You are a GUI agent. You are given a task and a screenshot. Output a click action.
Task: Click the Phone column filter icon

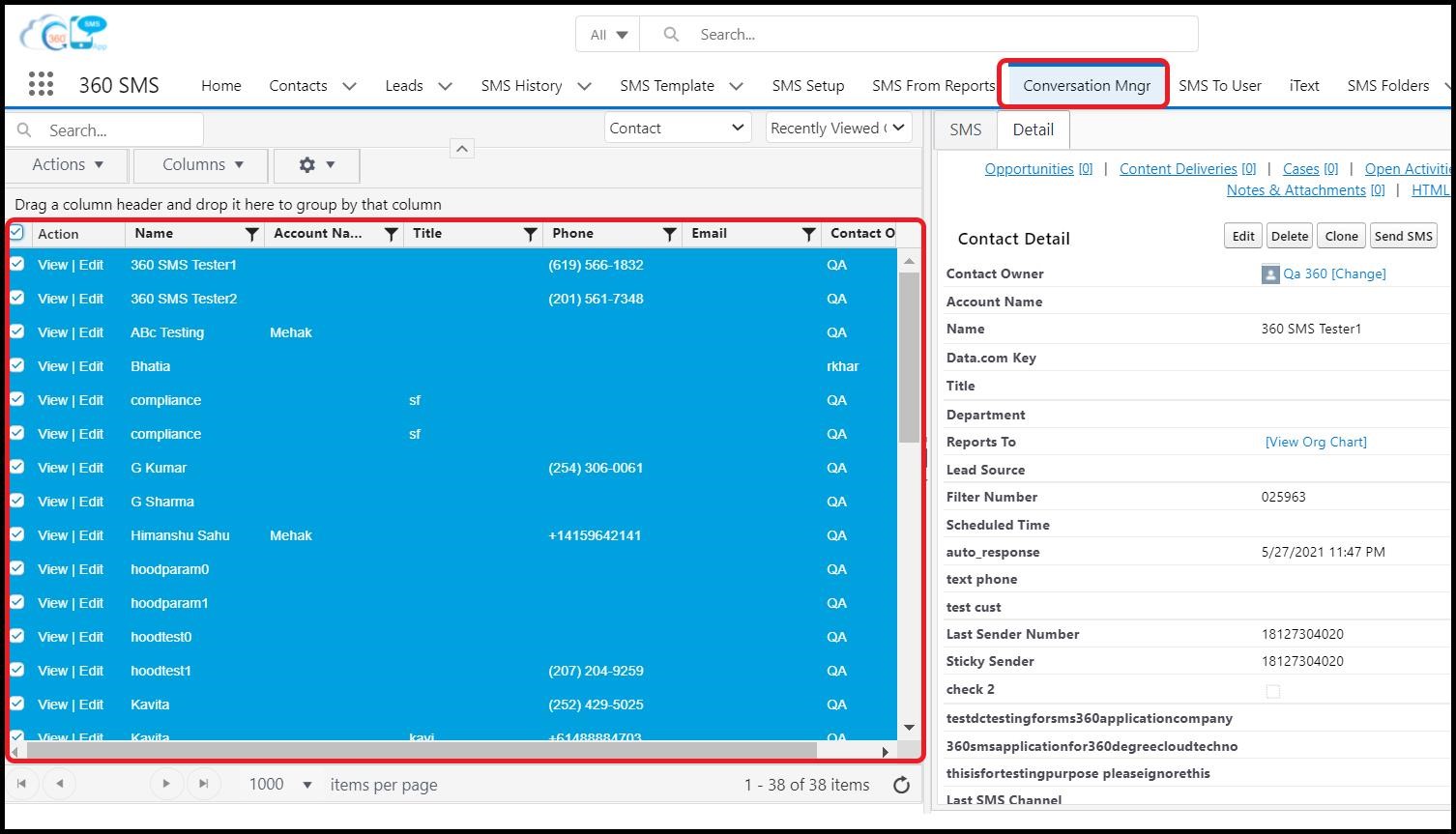pos(669,234)
